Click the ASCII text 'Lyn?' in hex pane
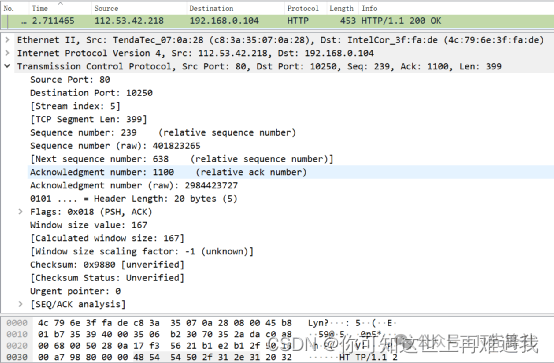Screen dimensions: 554x363 pos(318,323)
